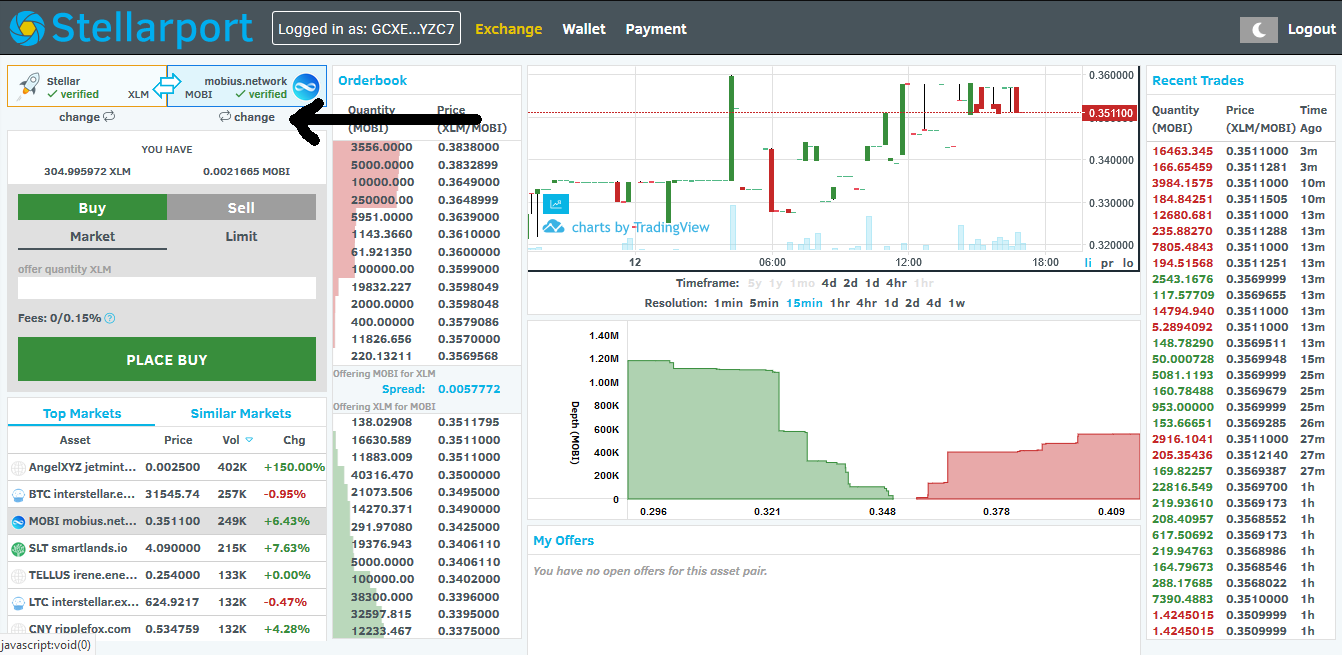Viewport: 1342px width, 655px height.
Task: Click the 304.995972 XLM balance
Action: 87,172
